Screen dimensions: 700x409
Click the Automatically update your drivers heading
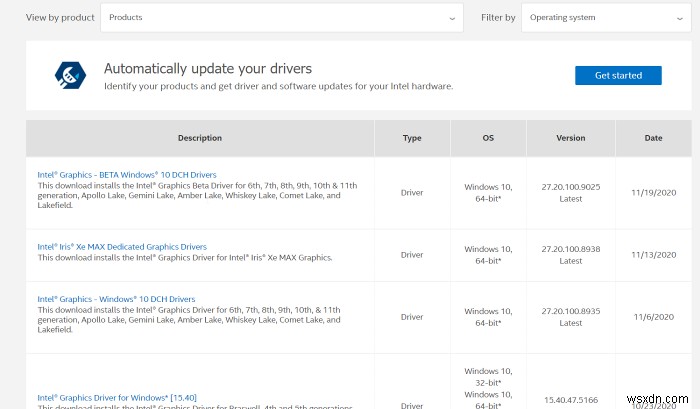(x=208, y=69)
